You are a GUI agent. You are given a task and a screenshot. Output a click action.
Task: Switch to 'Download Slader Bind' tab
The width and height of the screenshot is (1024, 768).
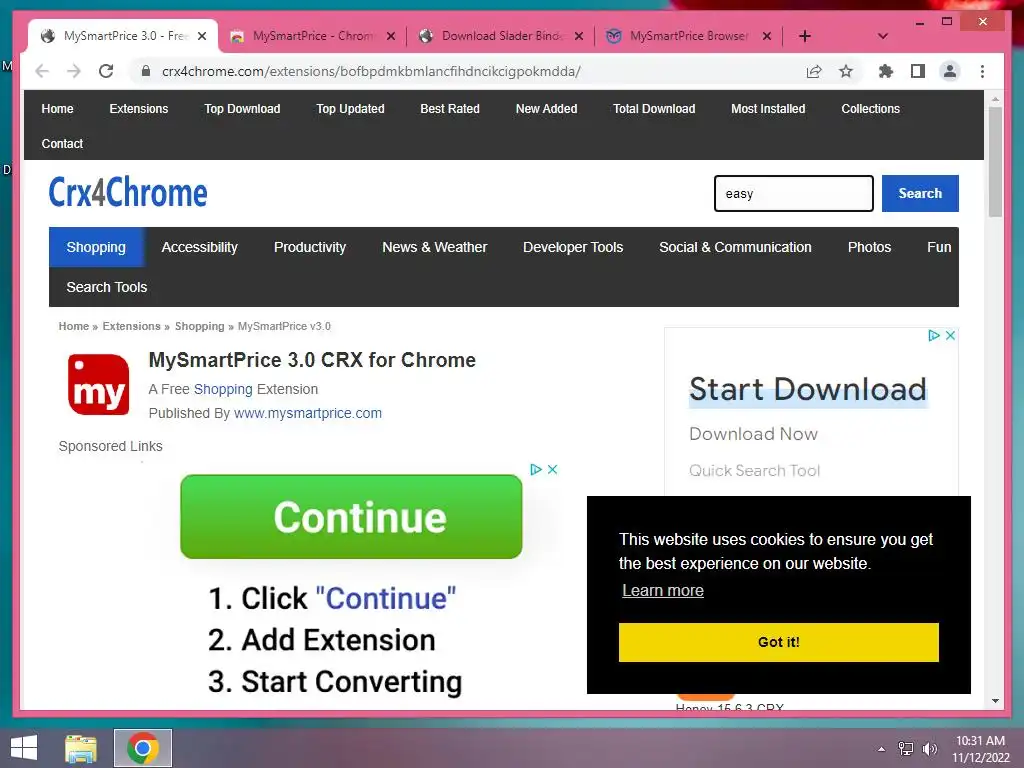coord(500,36)
